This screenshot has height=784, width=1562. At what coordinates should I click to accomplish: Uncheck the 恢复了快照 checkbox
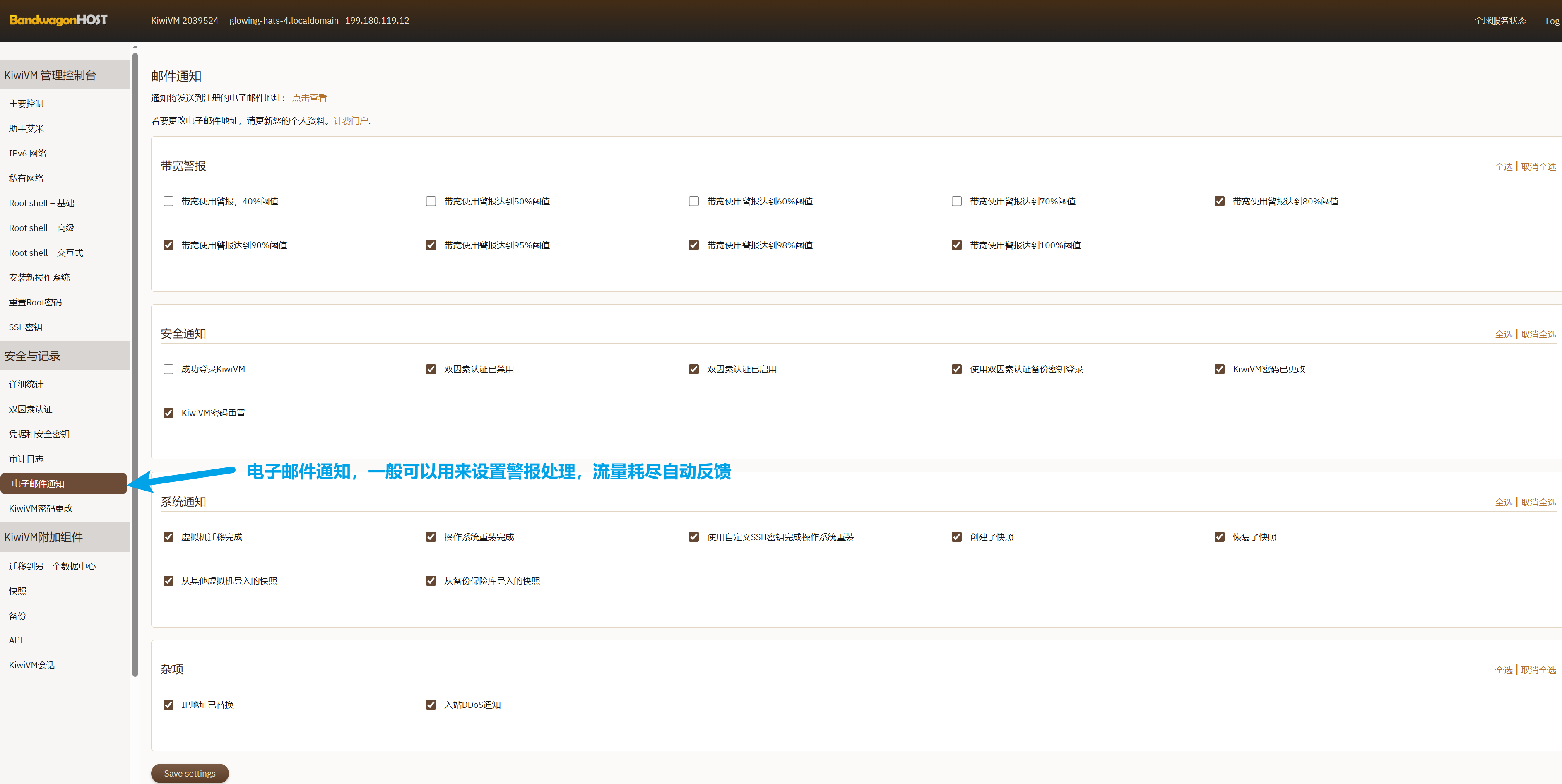[x=1219, y=537]
